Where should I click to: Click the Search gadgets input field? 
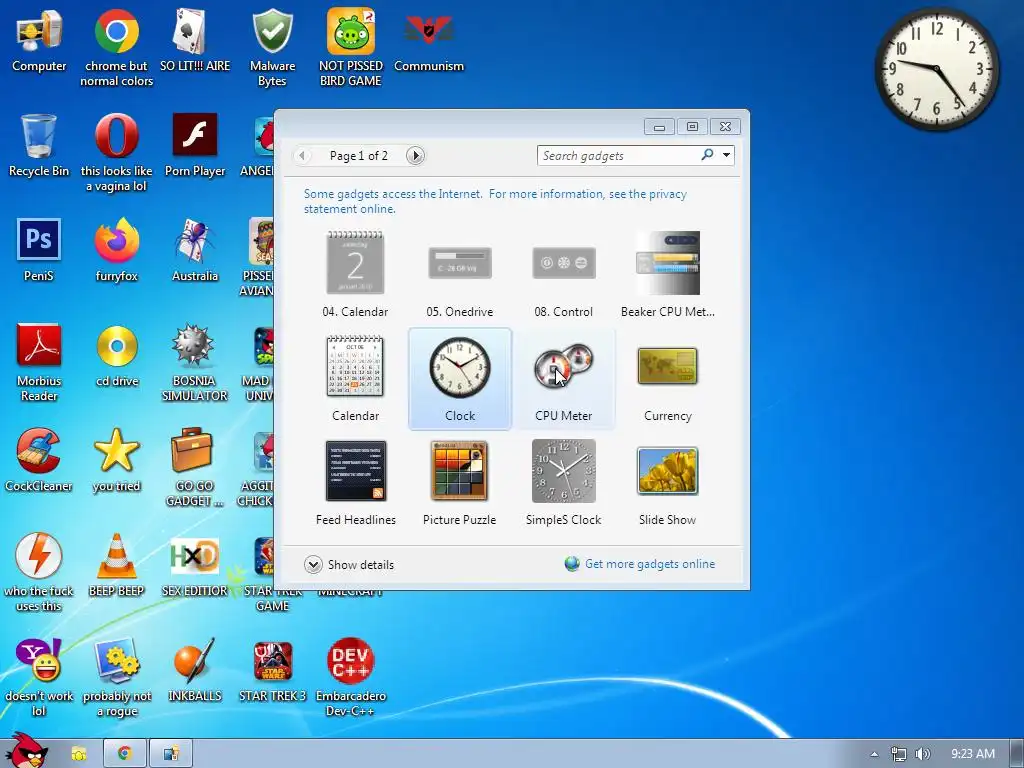coord(617,155)
